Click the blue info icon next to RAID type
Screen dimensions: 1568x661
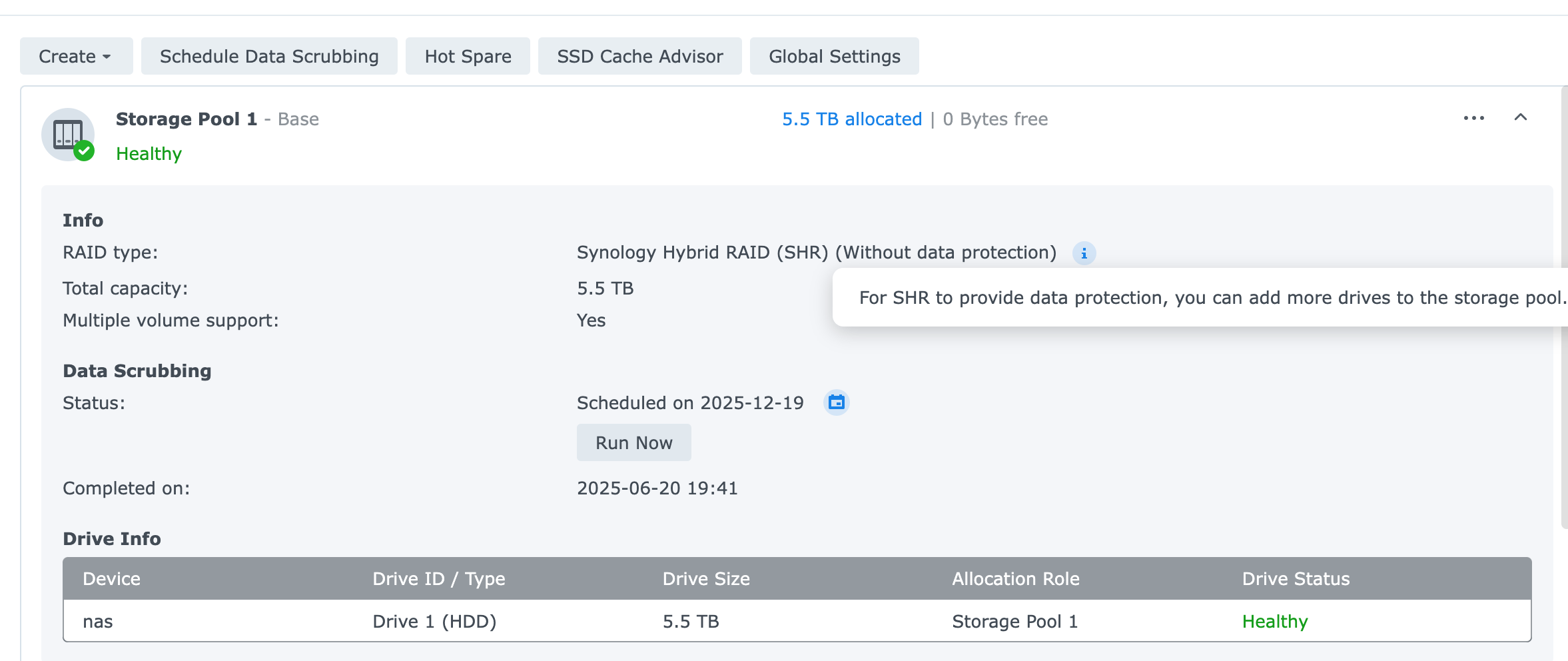1084,253
